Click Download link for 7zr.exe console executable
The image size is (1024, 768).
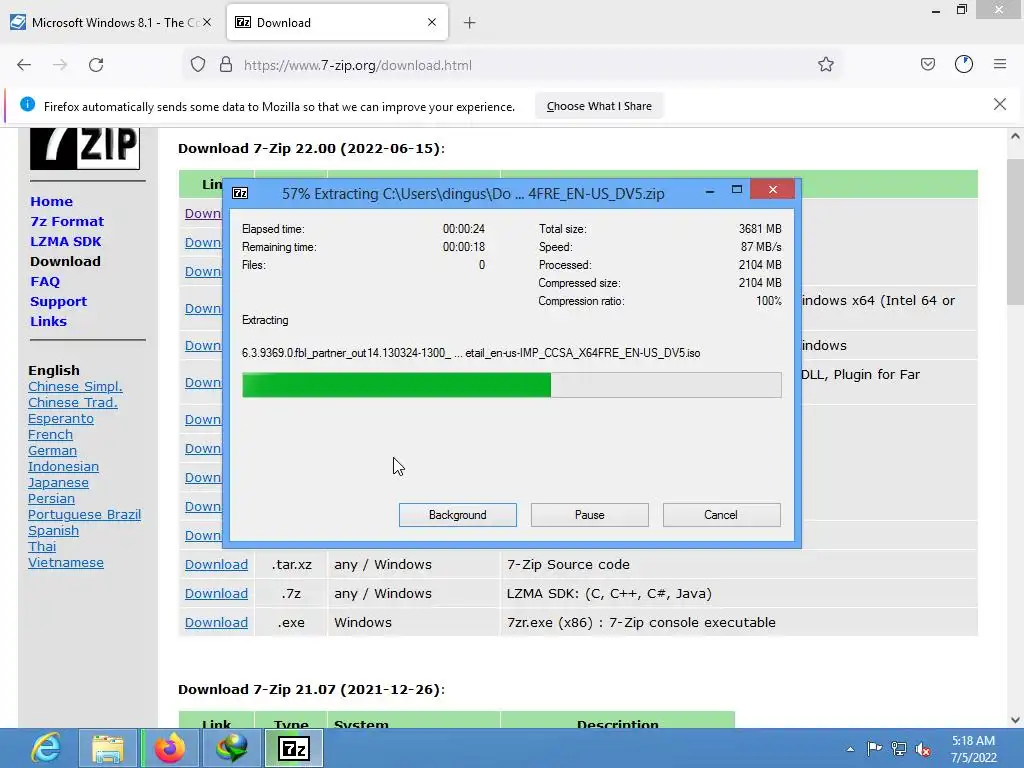pyautogui.click(x=216, y=622)
